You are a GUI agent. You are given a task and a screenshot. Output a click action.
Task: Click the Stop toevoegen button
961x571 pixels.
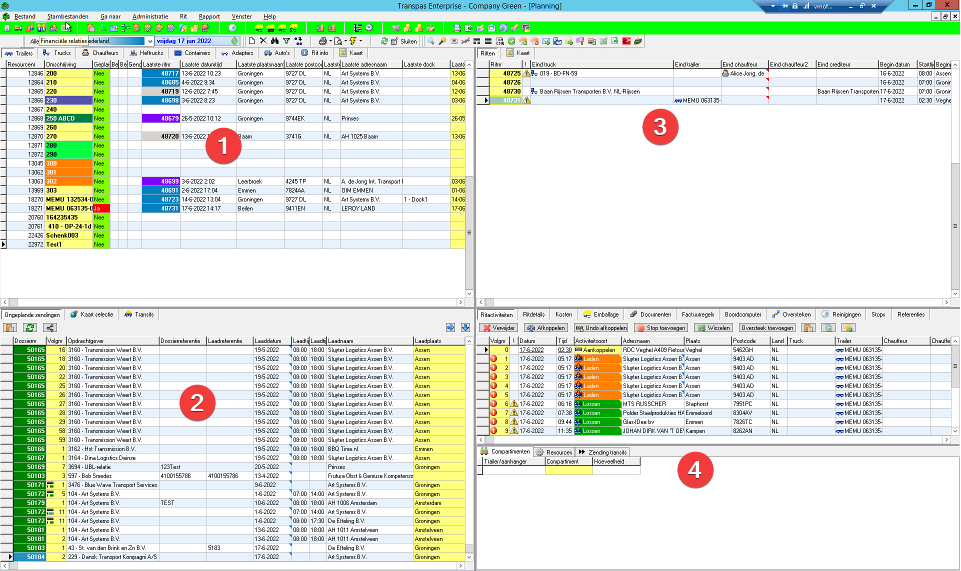(661, 328)
